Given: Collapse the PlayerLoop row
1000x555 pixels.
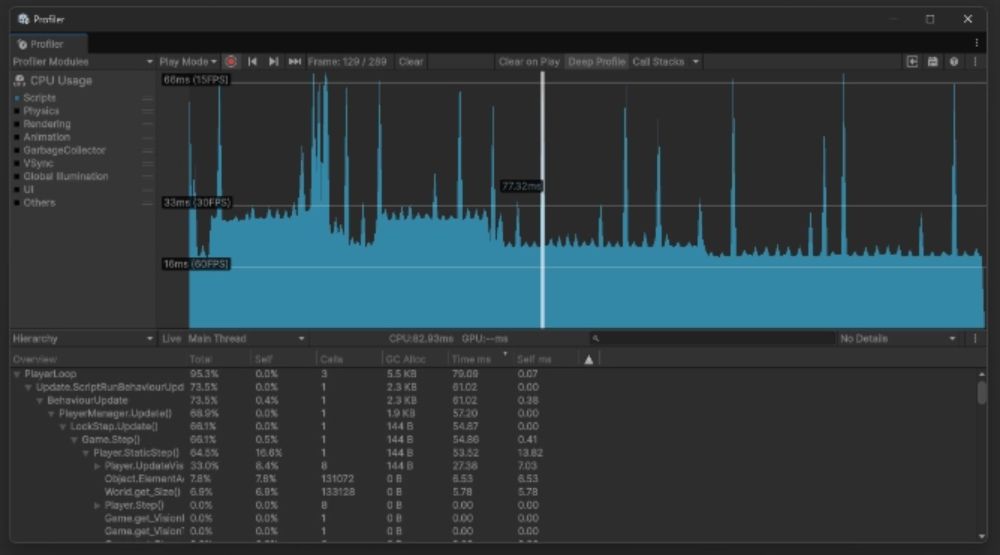Looking at the screenshot, I should (17, 374).
